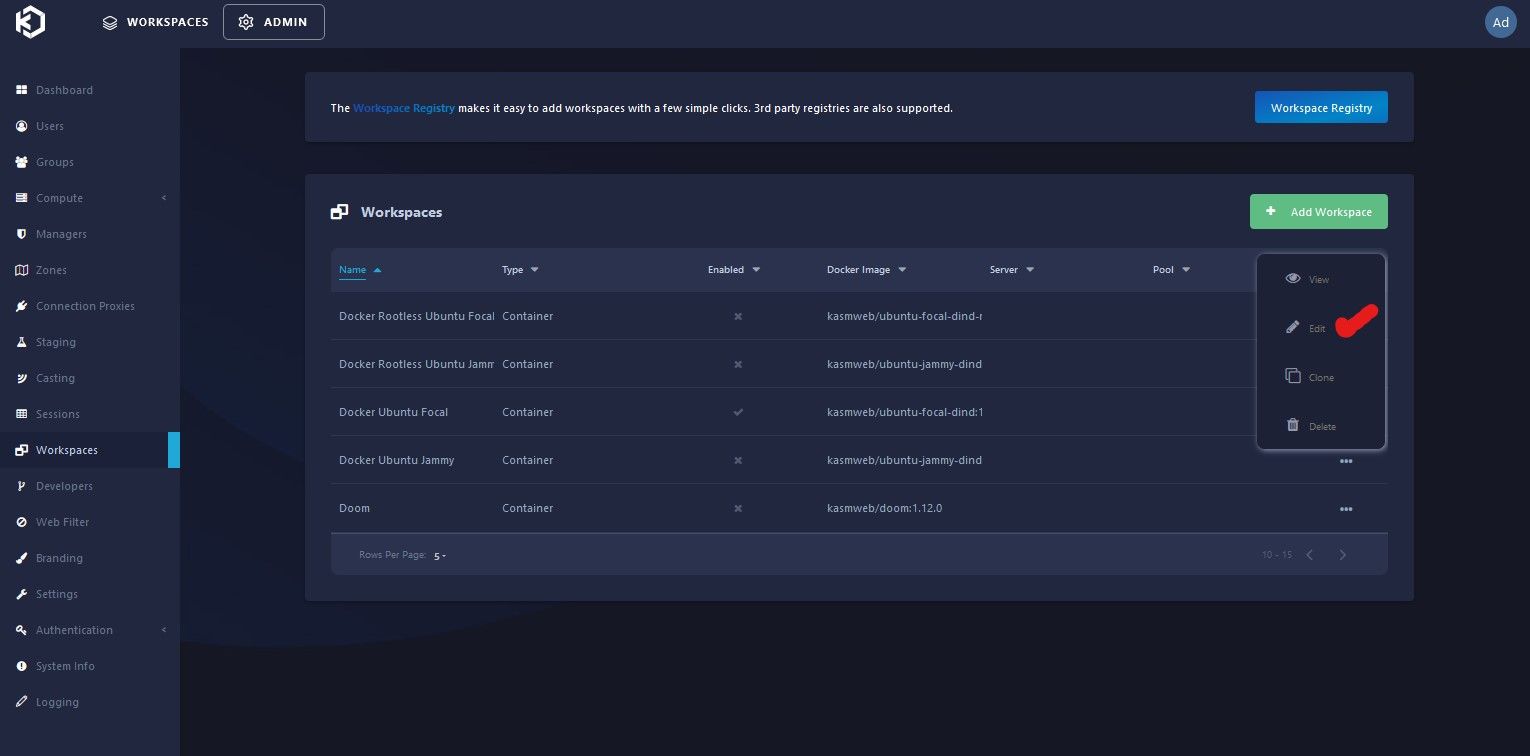Open Web Filter in sidebar
Screen dimensions: 1530x756
[62, 522]
